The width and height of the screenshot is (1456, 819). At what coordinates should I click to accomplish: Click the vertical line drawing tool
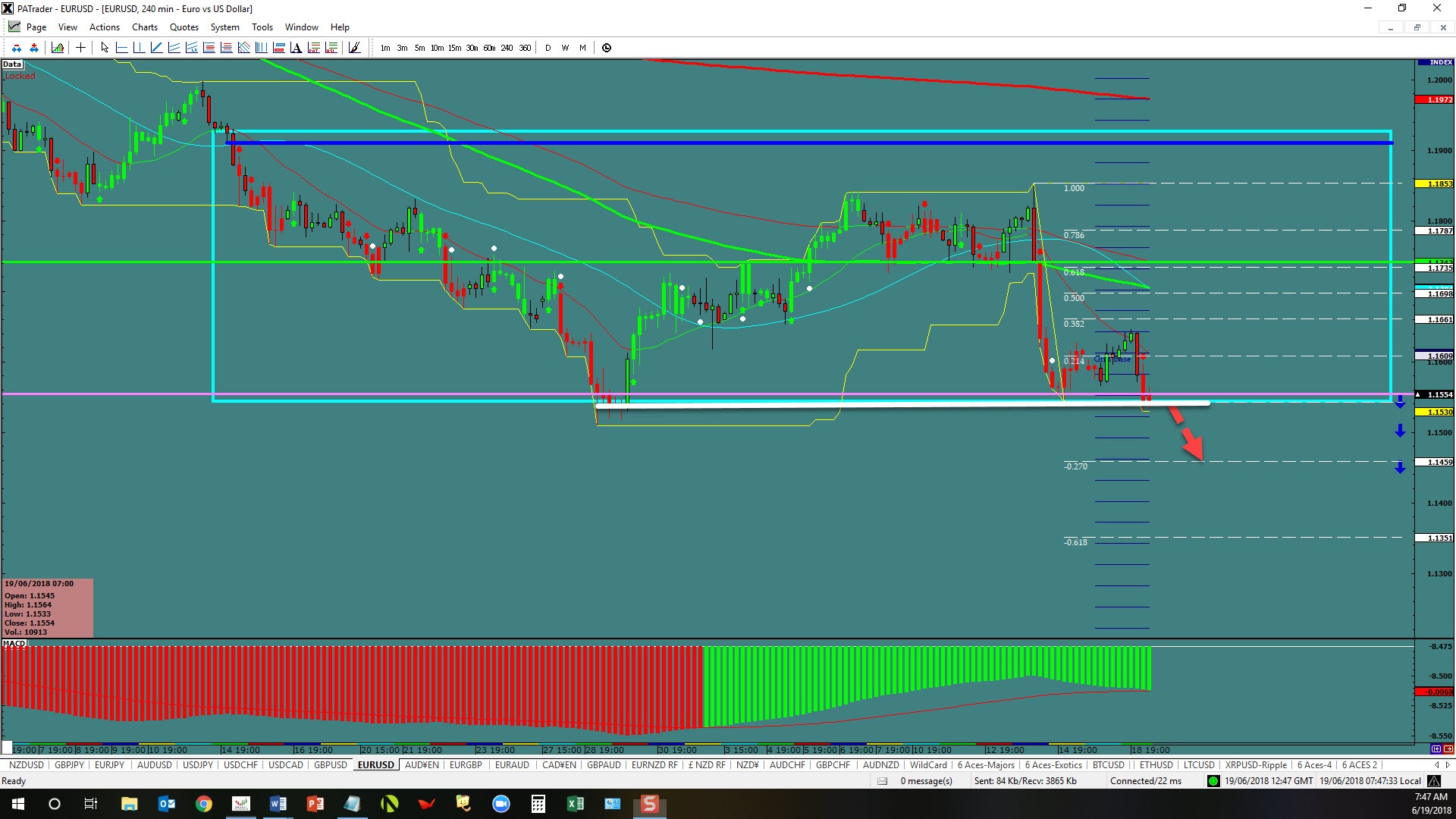coord(139,48)
